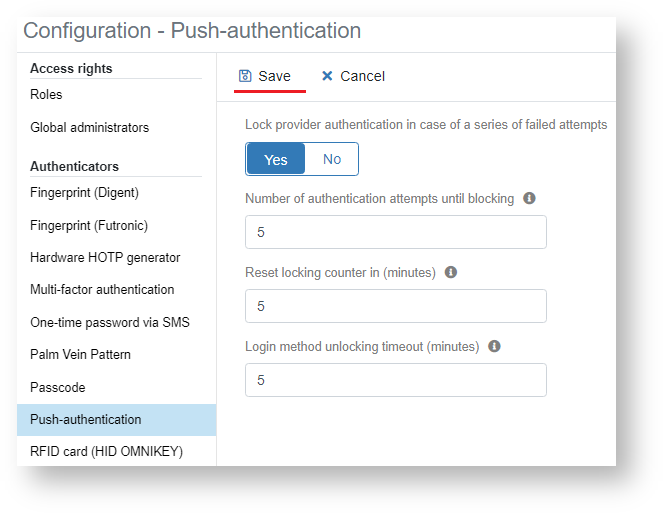Click the Login method unlocking timeout field
The height and width of the screenshot is (514, 664).
(395, 380)
